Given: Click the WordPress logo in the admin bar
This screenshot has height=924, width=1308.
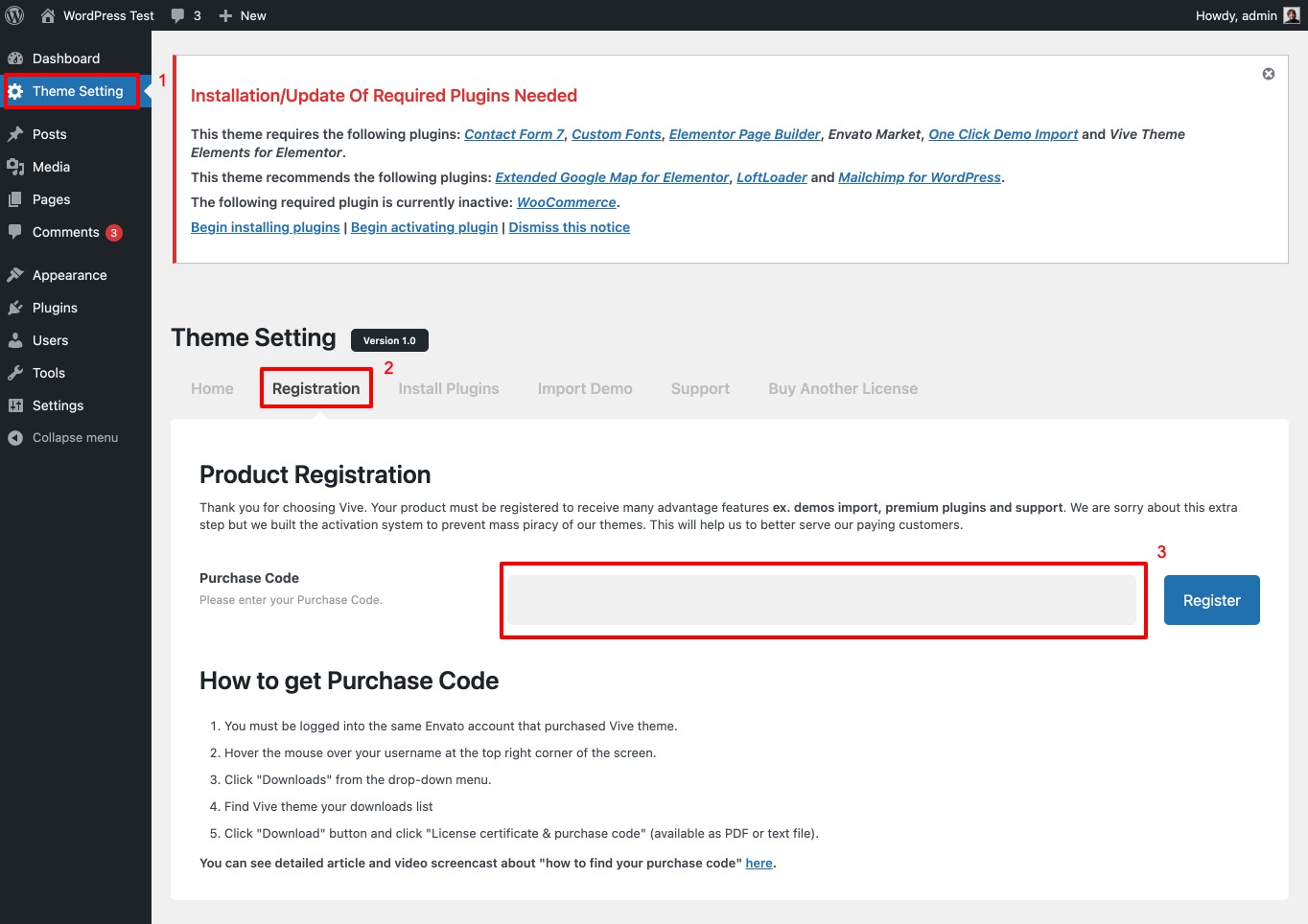Looking at the screenshot, I should (14, 15).
